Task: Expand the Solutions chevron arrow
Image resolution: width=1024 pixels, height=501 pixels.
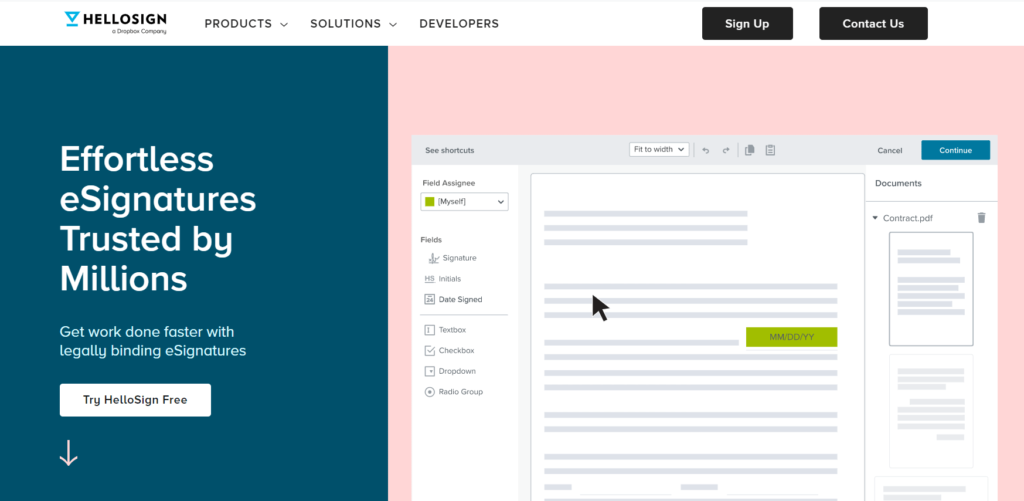Action: (x=392, y=24)
